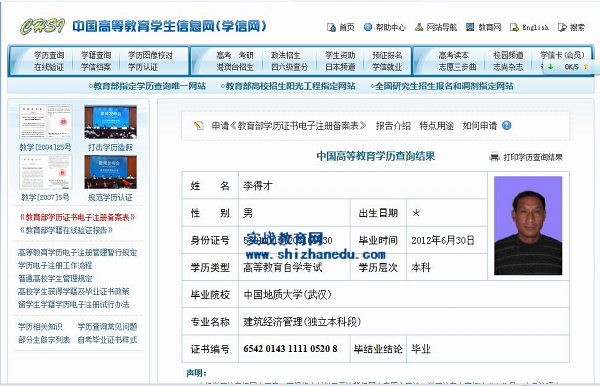Screen dimensions: 600x386
Task: Click 如何申请 link
Action: coord(479,126)
